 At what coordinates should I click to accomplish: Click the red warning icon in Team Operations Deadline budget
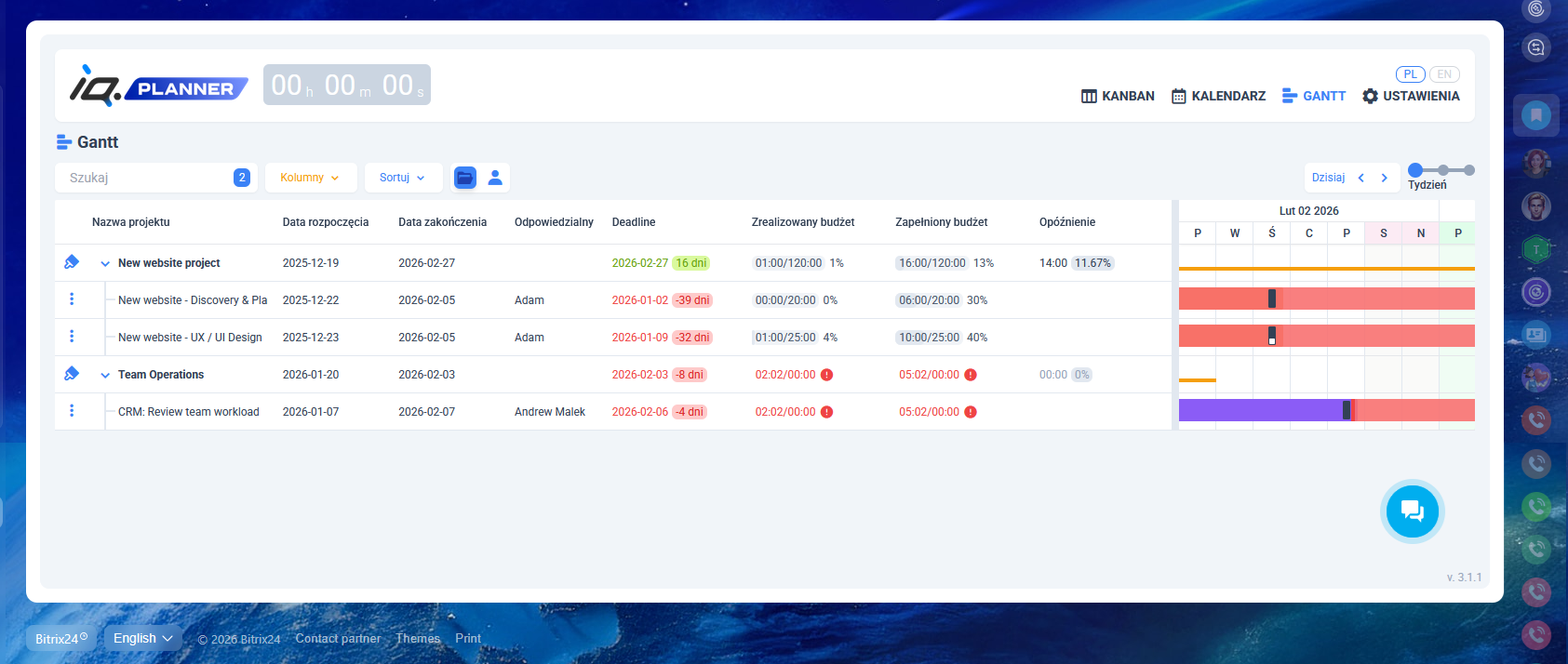pyautogui.click(x=826, y=375)
